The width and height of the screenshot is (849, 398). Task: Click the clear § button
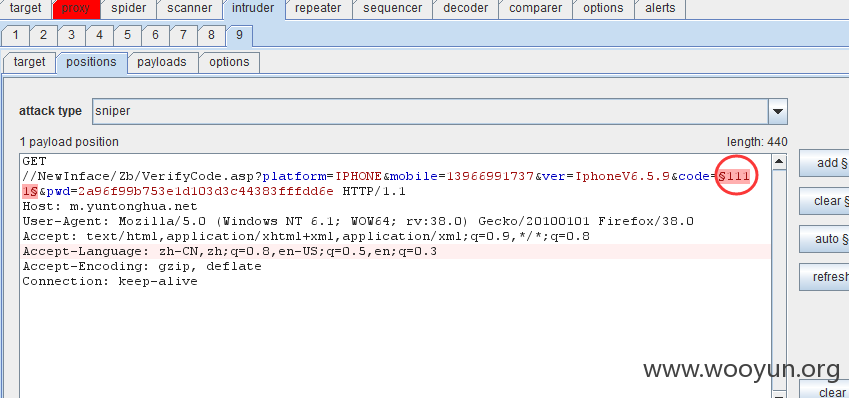click(824, 201)
